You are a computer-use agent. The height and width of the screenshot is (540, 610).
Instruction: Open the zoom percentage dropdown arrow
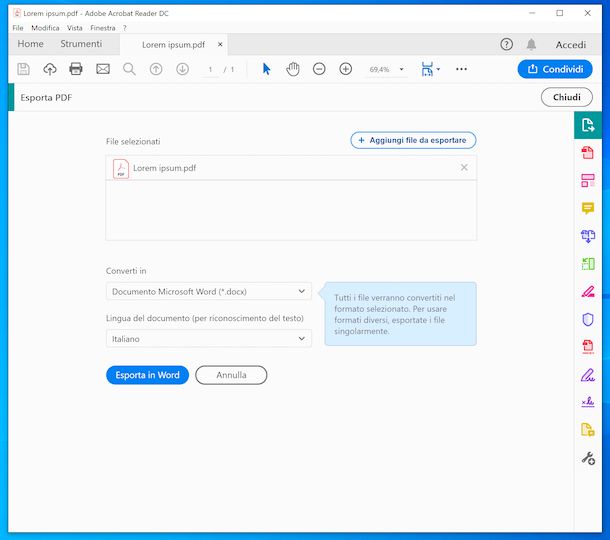coord(401,69)
